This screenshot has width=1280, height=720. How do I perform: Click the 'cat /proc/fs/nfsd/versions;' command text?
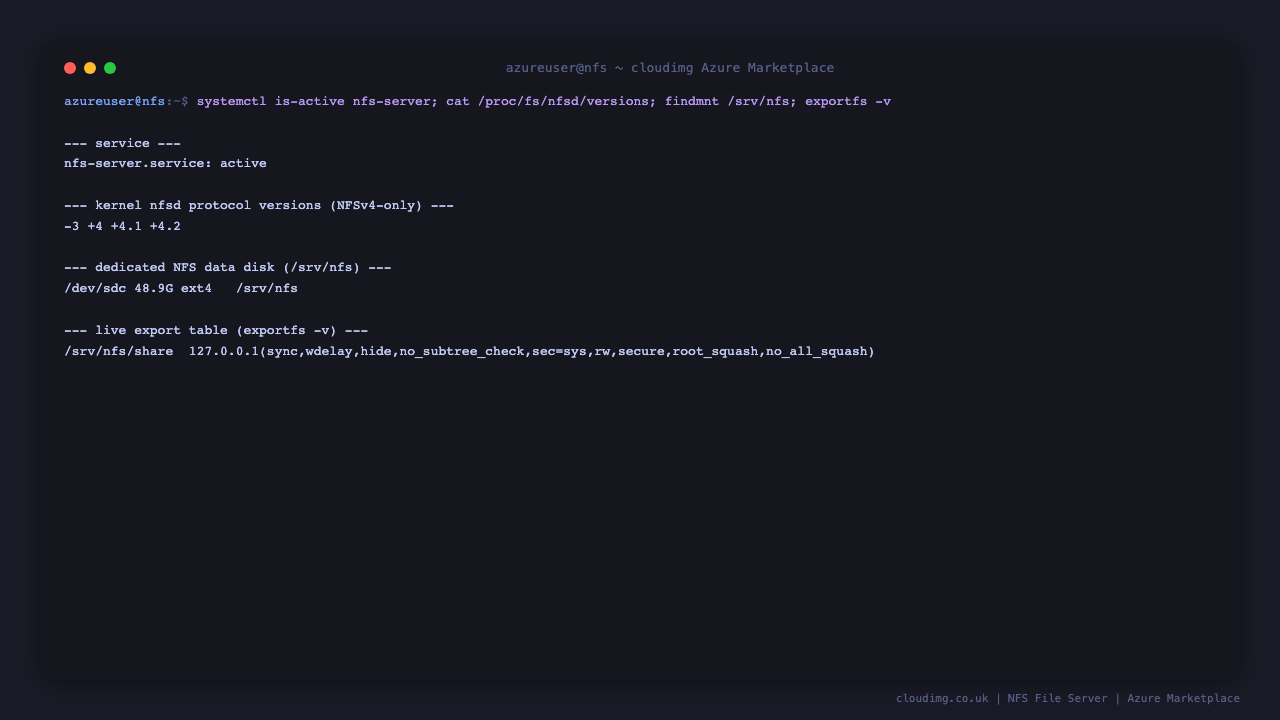click(x=551, y=101)
